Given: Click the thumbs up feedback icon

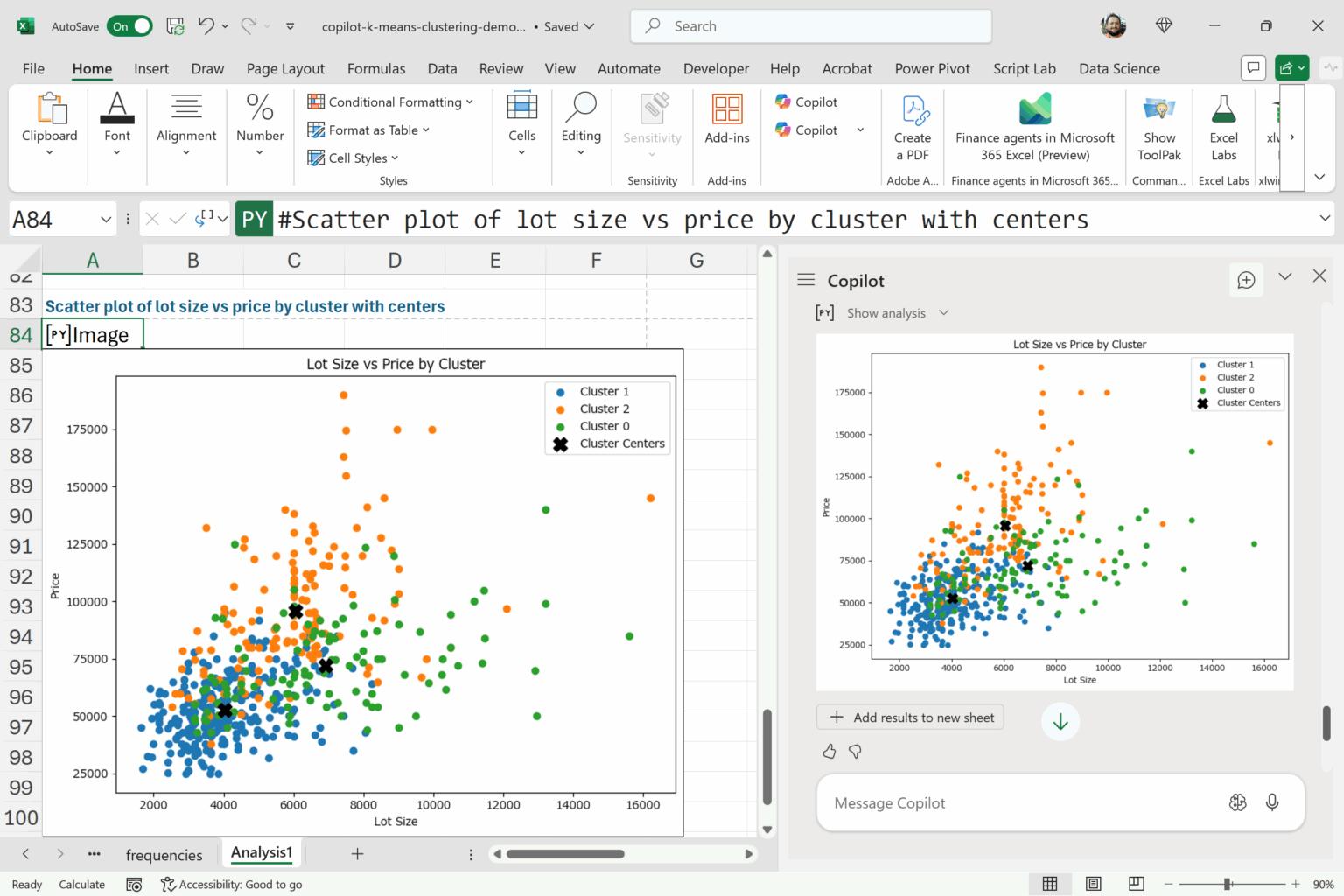Looking at the screenshot, I should tap(829, 752).
